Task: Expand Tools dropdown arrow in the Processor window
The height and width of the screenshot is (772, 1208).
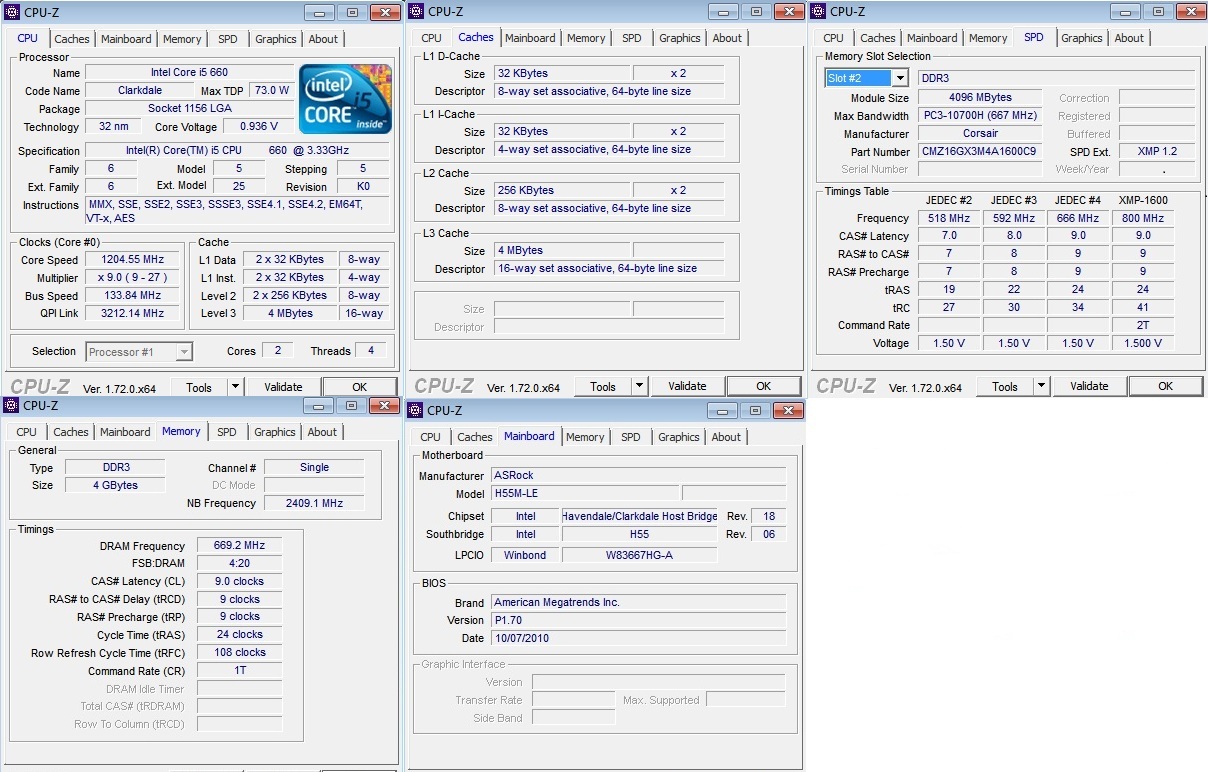Action: [x=235, y=387]
